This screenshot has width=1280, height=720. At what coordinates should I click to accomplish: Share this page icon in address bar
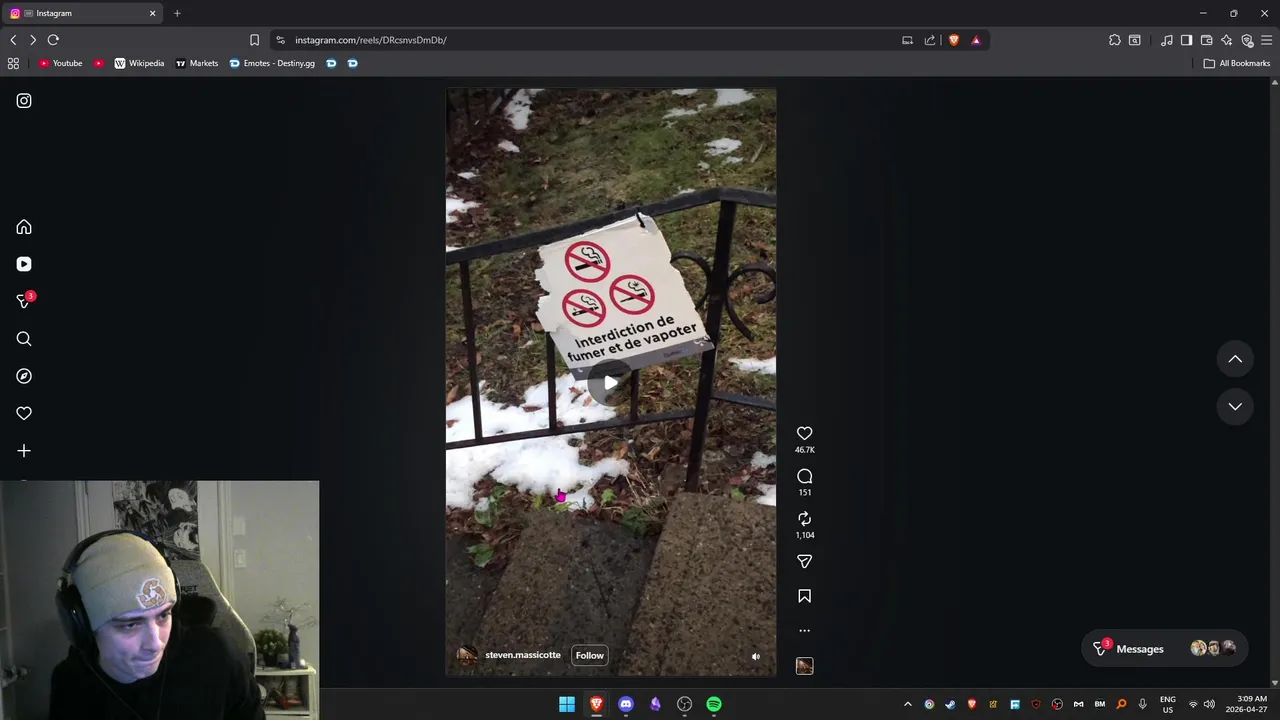930,40
